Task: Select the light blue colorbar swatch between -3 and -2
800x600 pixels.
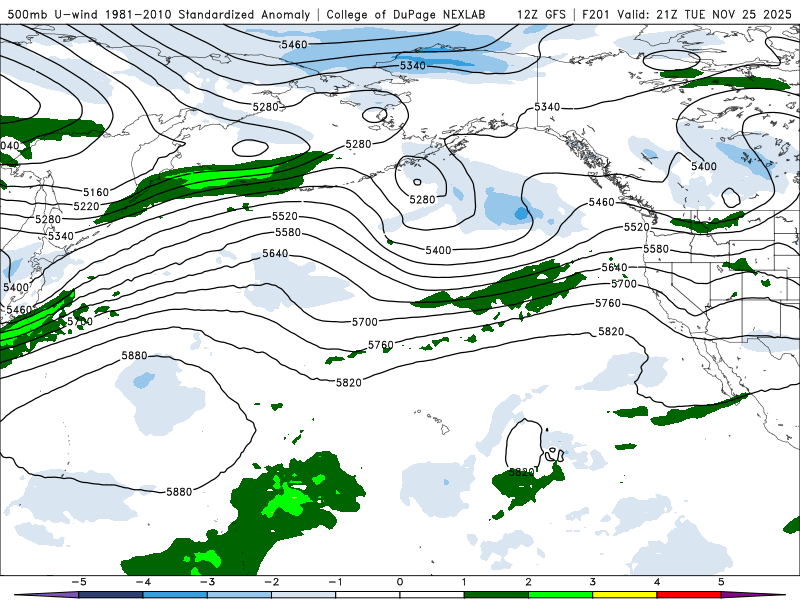Action: [x=239, y=595]
